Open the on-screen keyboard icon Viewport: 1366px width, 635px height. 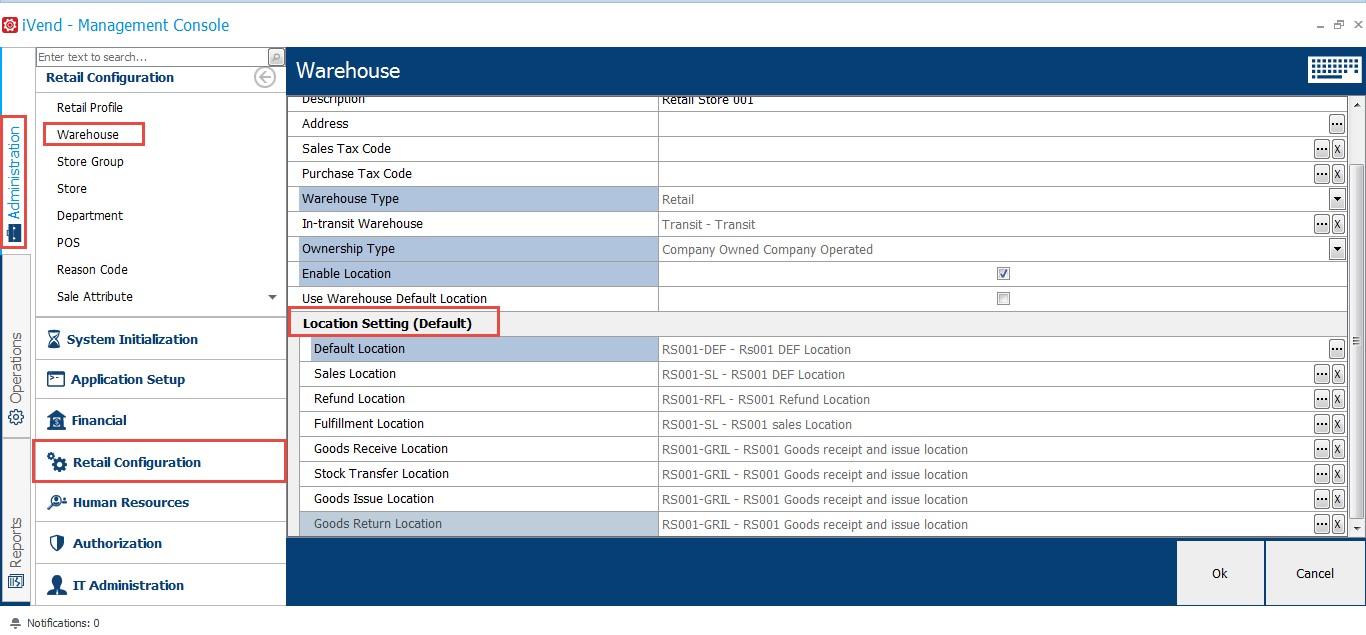click(1334, 69)
